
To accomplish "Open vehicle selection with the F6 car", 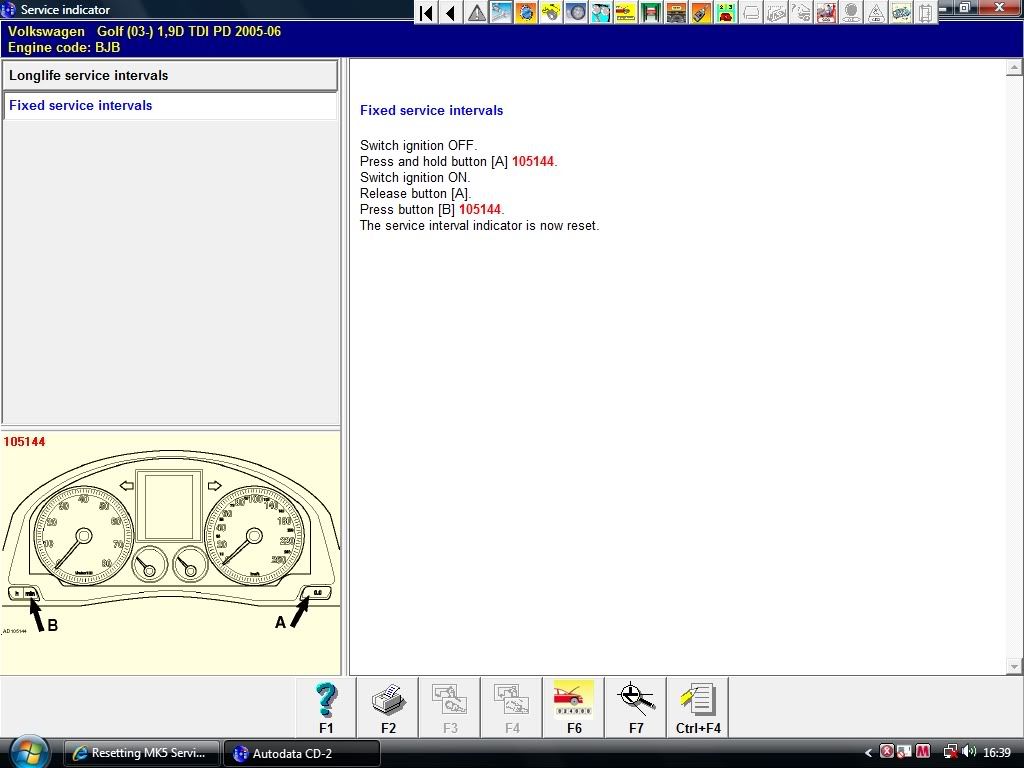I will coord(574,707).
